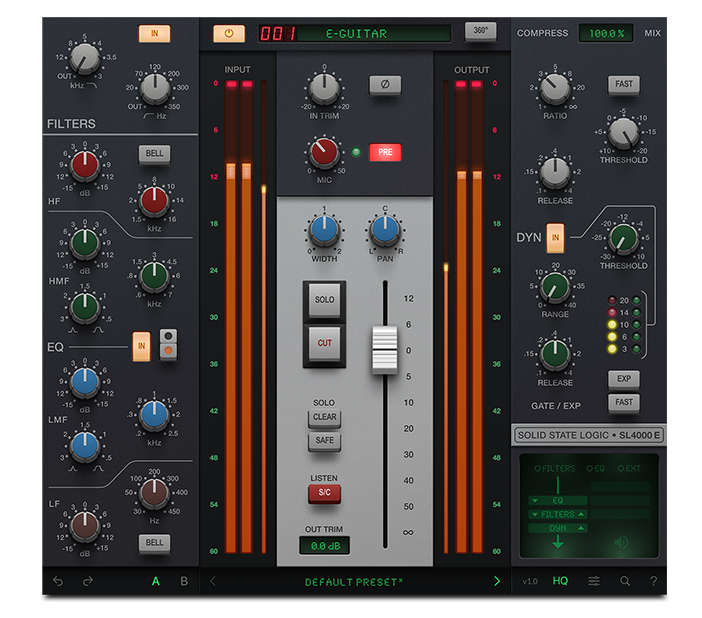The width and height of the screenshot is (702, 618).
Task: Click the LISTEN S/C button
Action: 324,493
